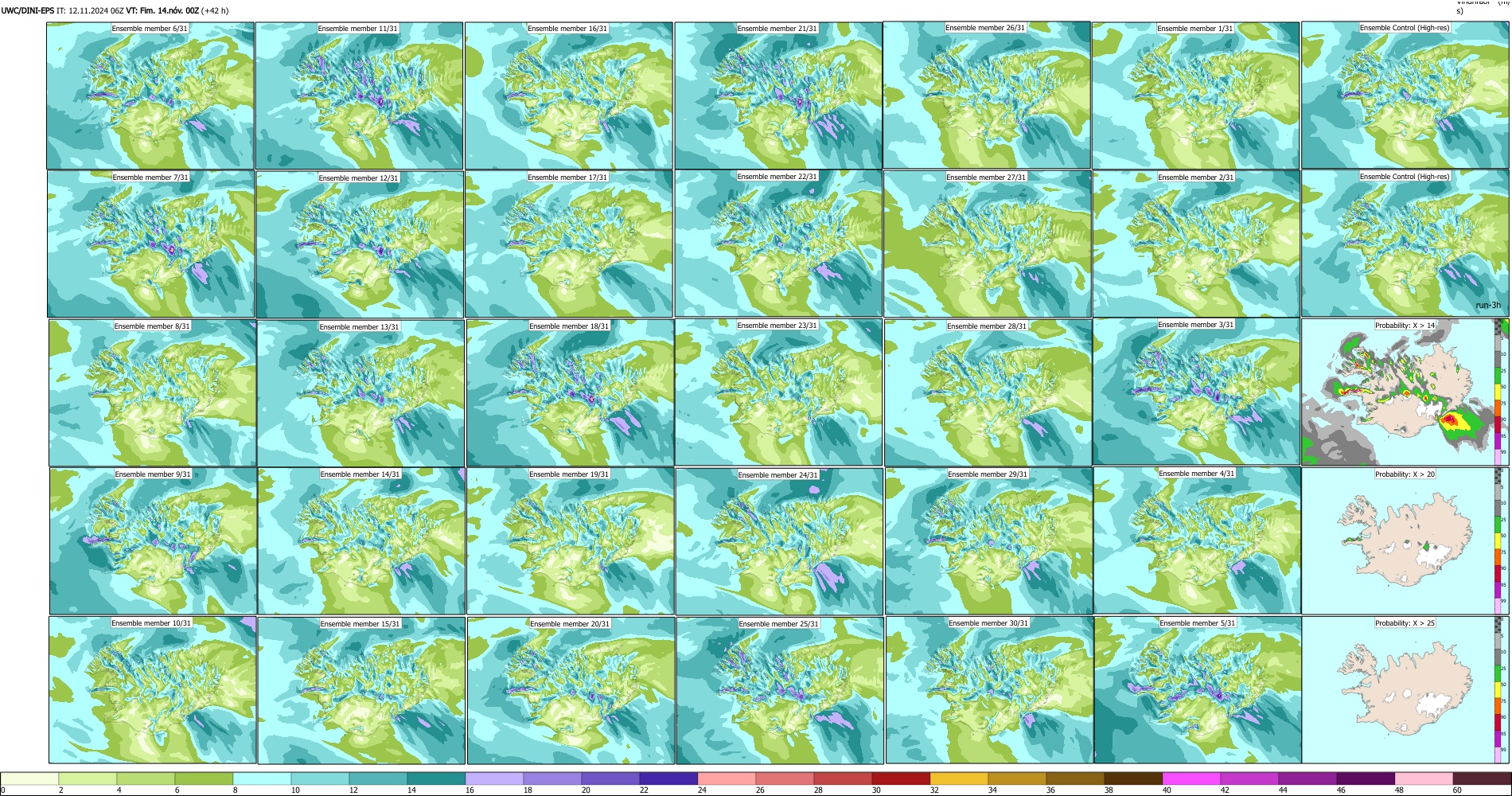1512x796 pixels.
Task: Select the dark red swatch between 30 and 32
Action: (901, 778)
